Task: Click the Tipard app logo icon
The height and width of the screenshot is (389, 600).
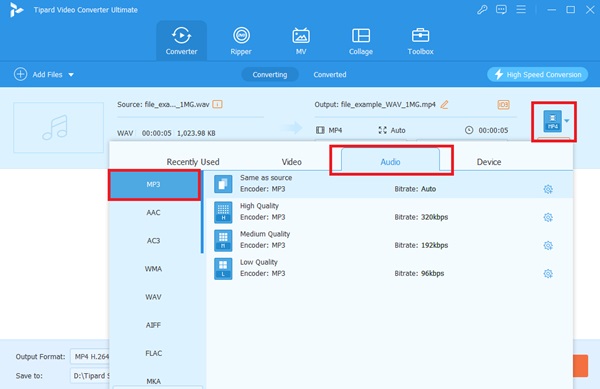Action: tap(16, 10)
